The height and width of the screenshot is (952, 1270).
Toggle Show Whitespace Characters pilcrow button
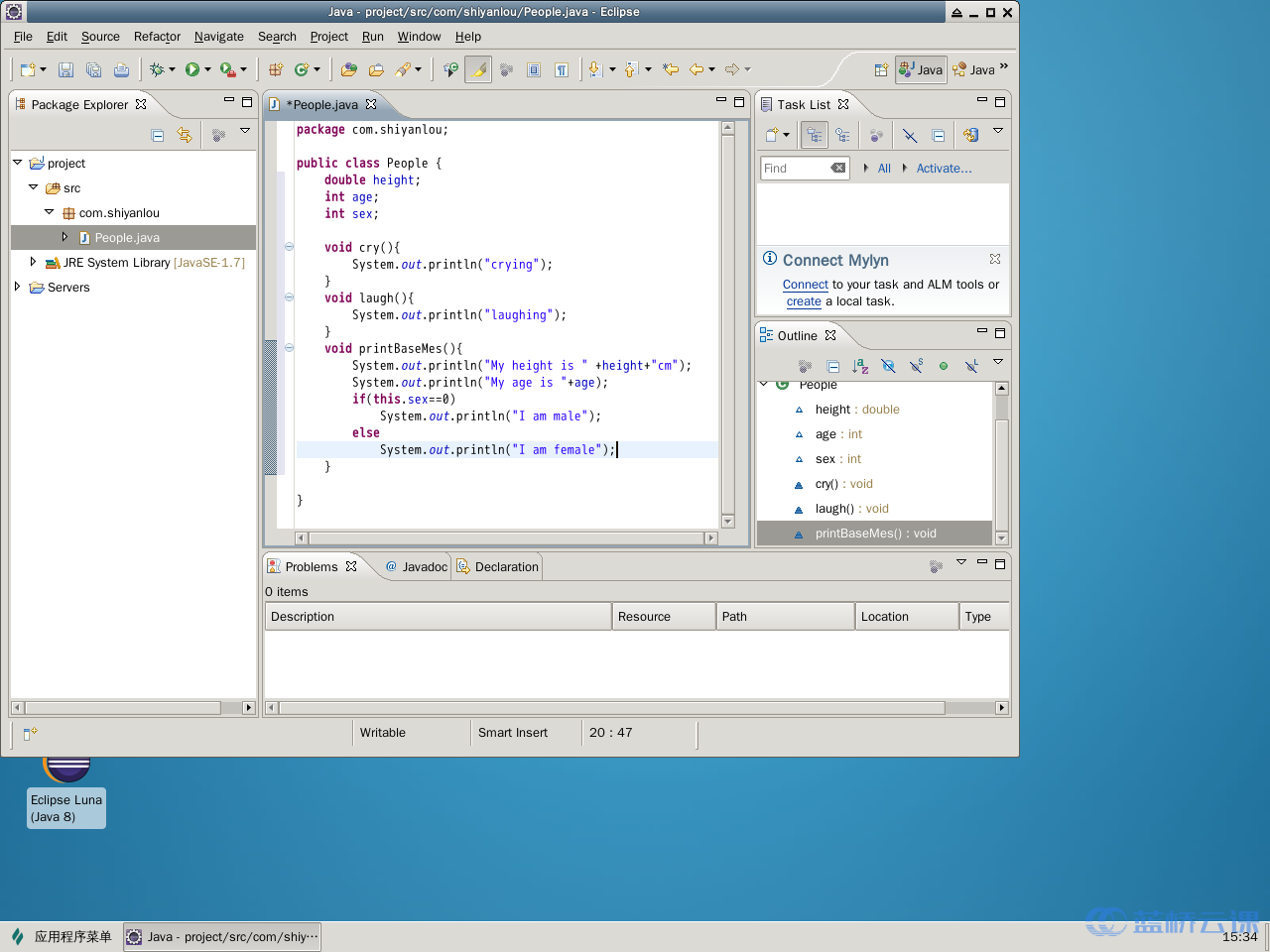click(562, 69)
